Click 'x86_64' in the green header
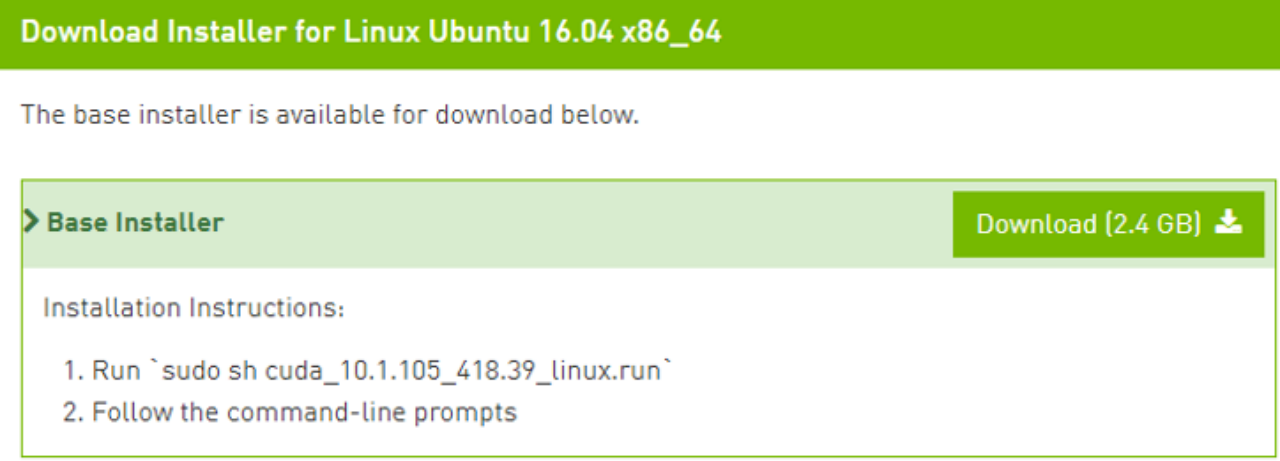Viewport: 1280px width, 461px height. (671, 32)
